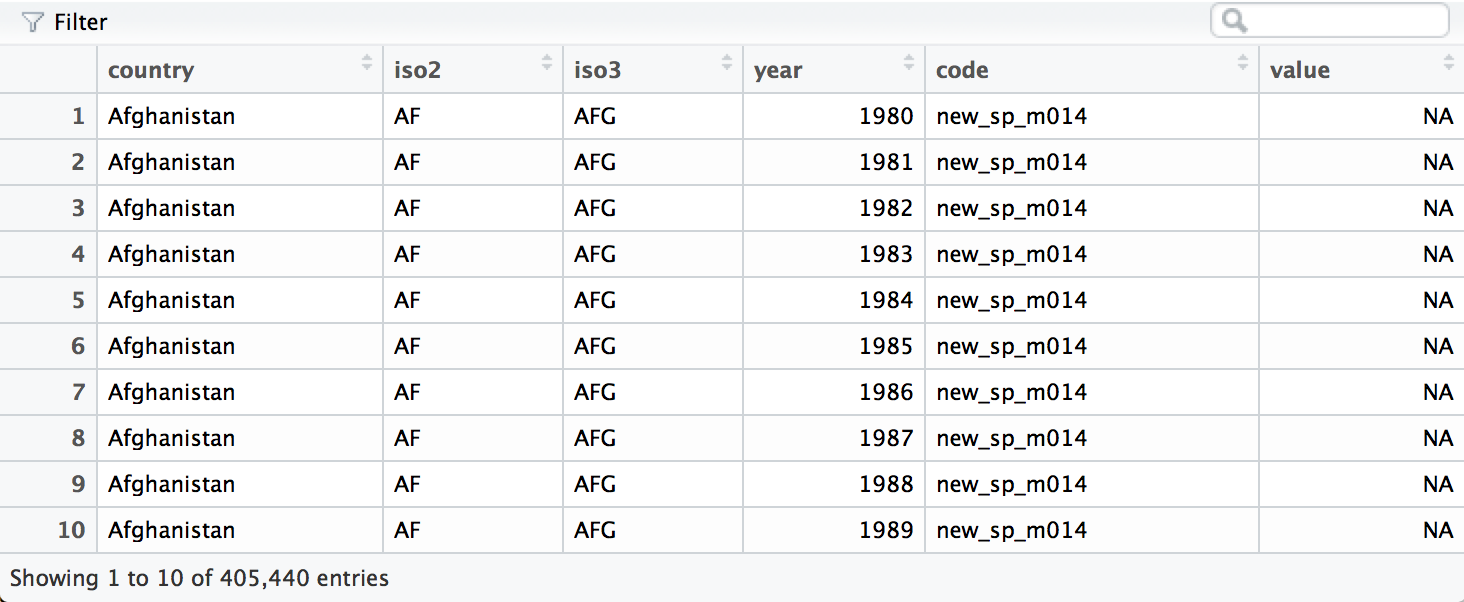Select the year column header
This screenshot has height=602, width=1464.
coord(779,70)
